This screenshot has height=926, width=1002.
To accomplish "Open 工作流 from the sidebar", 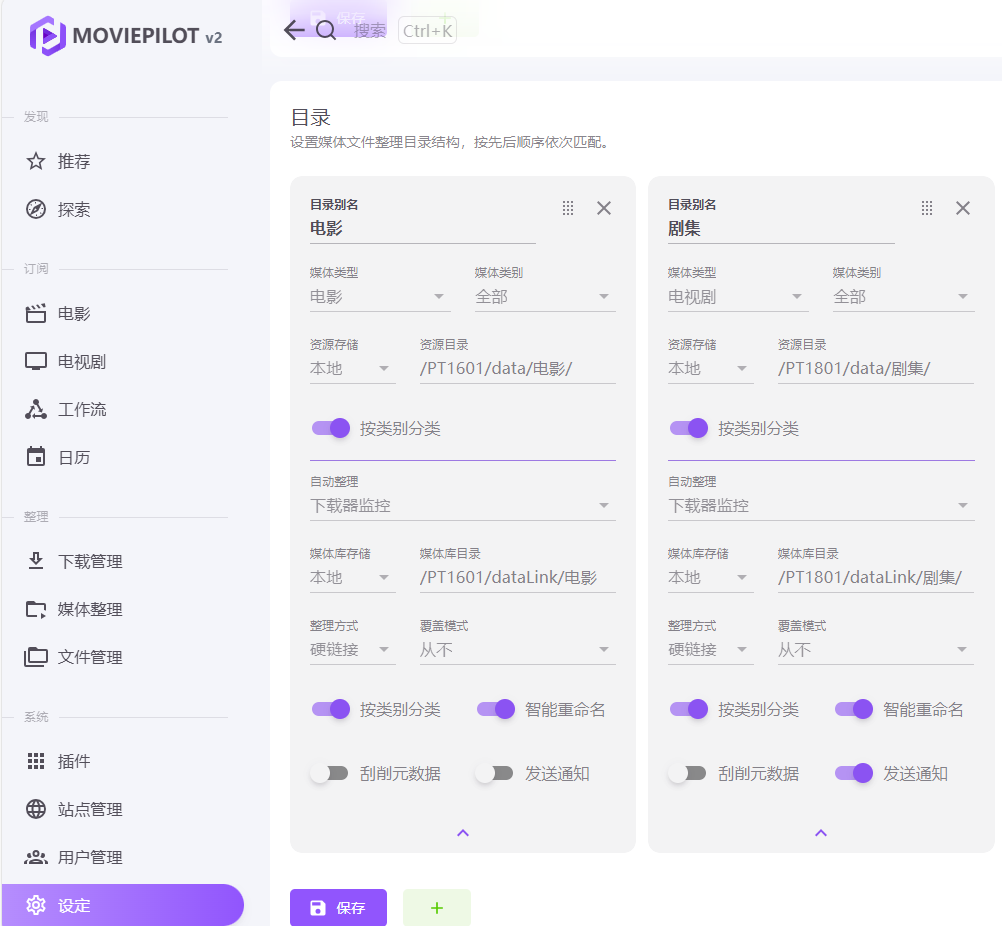I will pyautogui.click(x=82, y=410).
